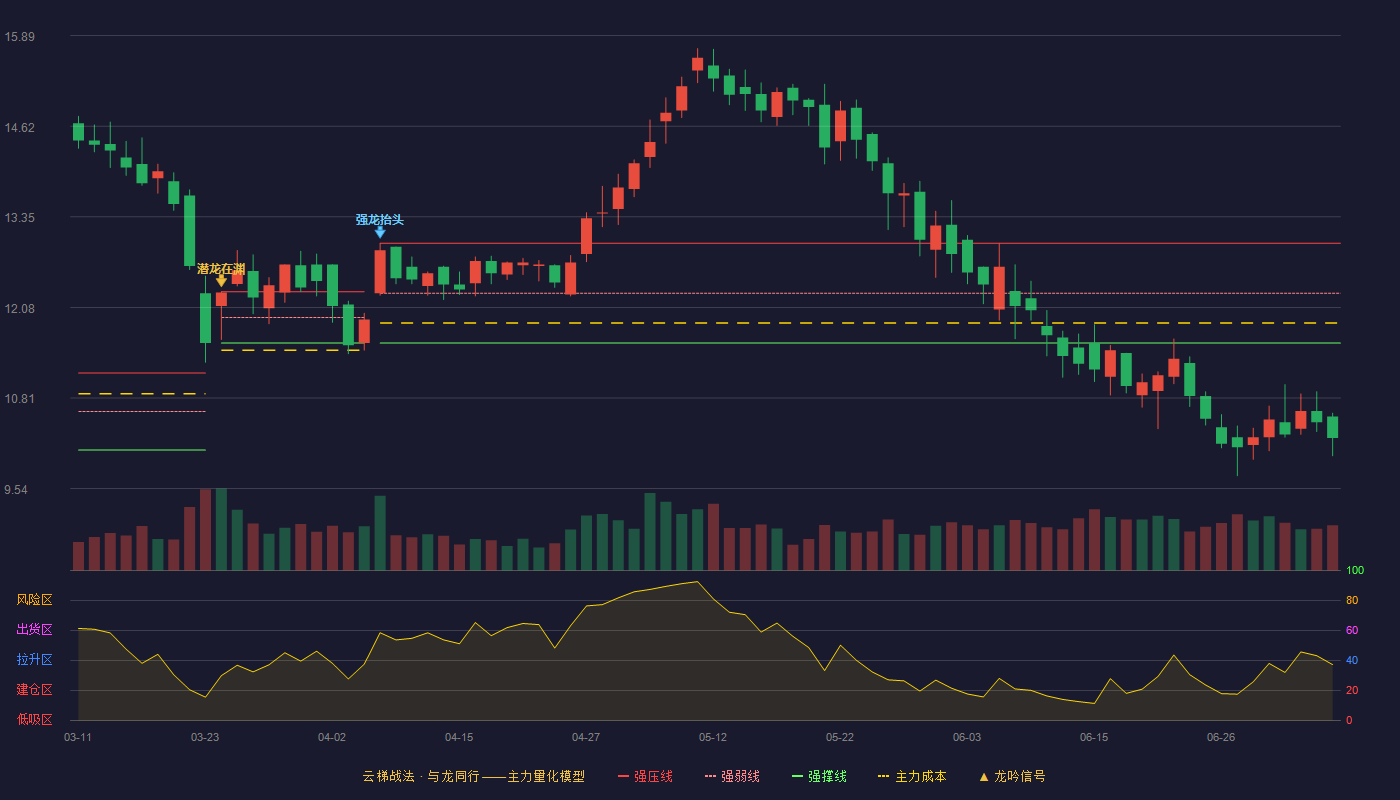Click the highest red candlestick near 05-12
Screen dimensions: 1400x800
coord(697,64)
